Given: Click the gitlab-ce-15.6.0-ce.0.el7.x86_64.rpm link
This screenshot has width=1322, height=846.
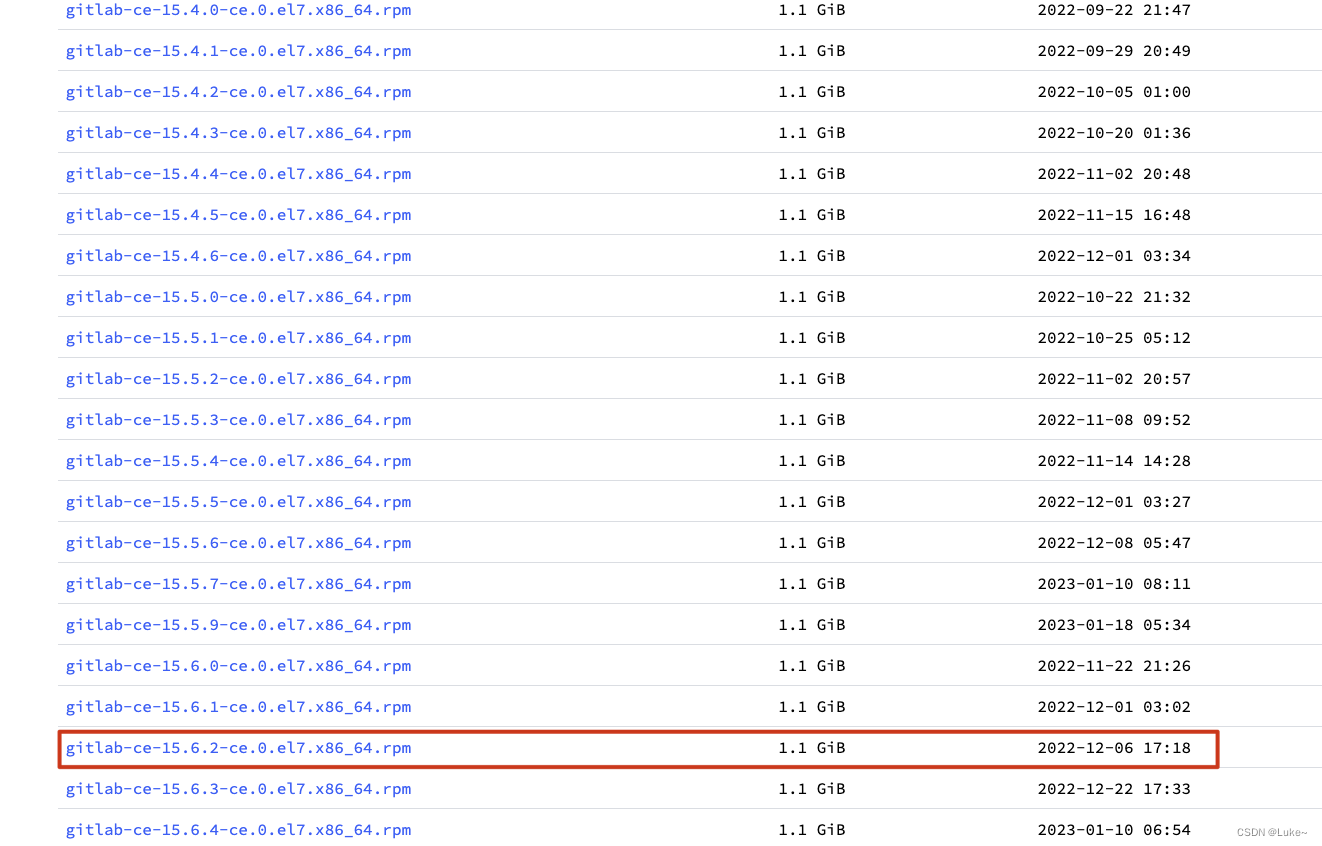Looking at the screenshot, I should click(238, 666).
